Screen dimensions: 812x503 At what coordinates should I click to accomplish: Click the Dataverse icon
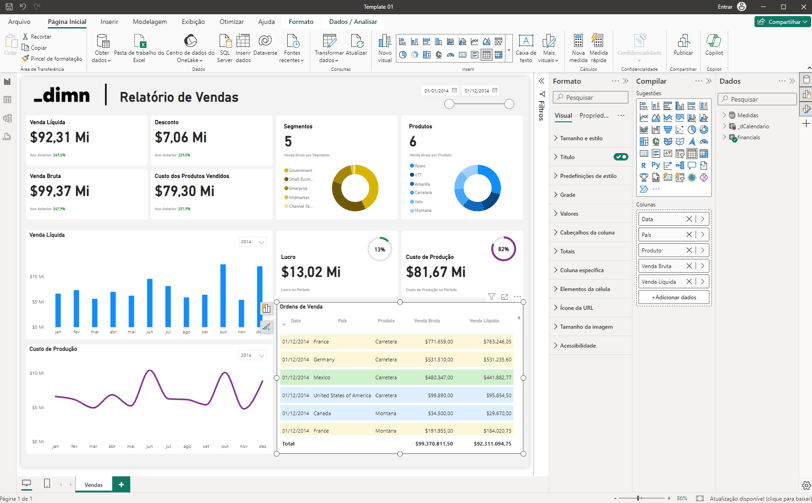coord(265,43)
